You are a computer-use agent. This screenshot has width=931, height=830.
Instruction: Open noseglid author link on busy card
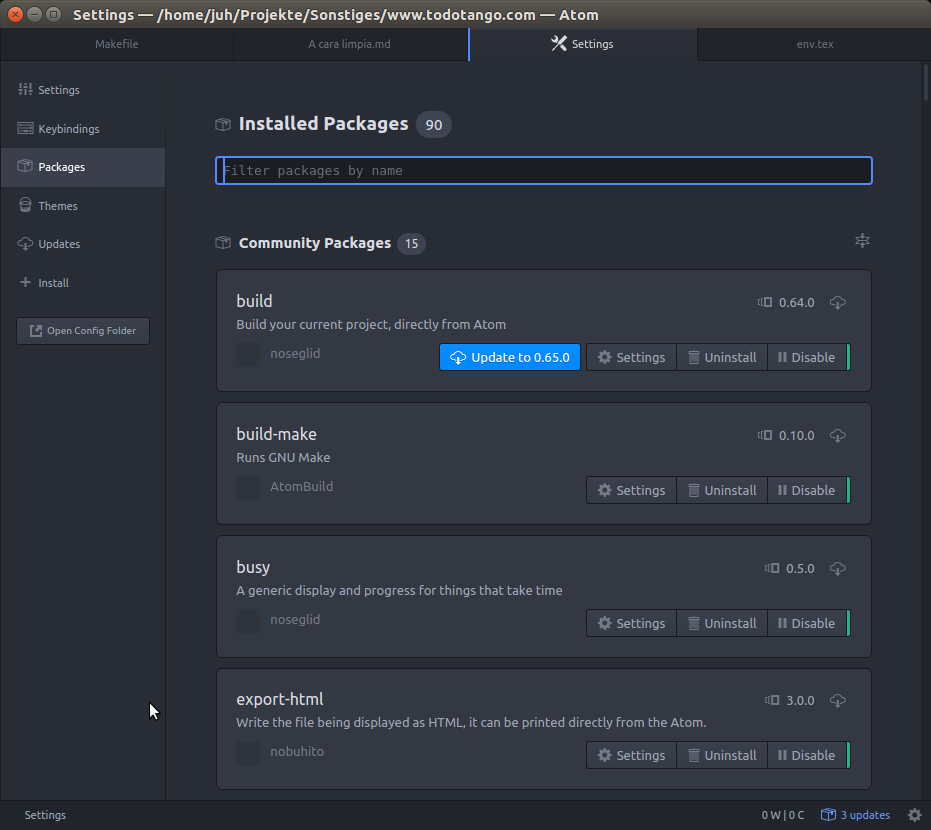coord(295,619)
